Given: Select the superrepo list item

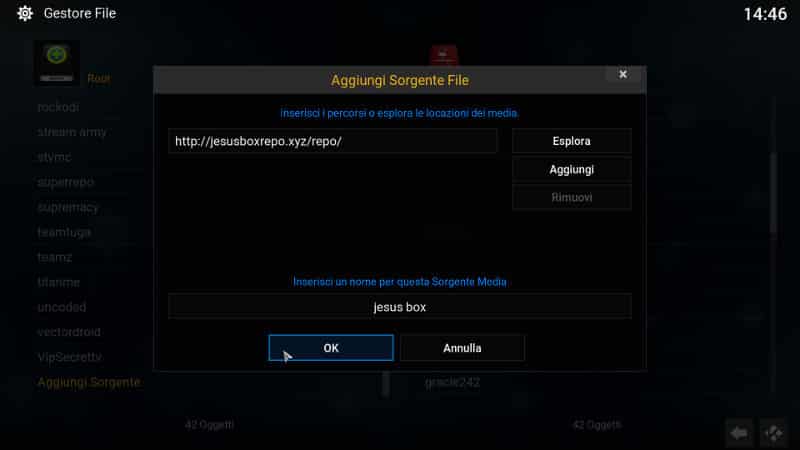Looking at the screenshot, I should pos(66,182).
